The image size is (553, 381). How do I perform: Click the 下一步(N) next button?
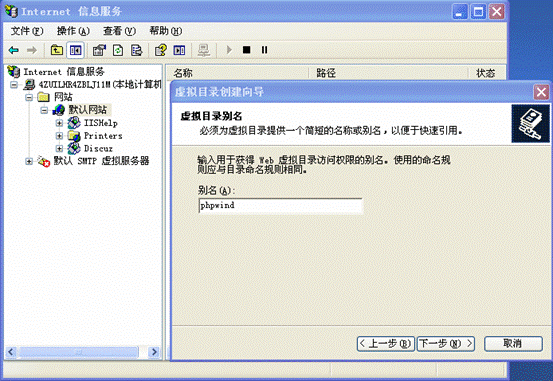446,343
